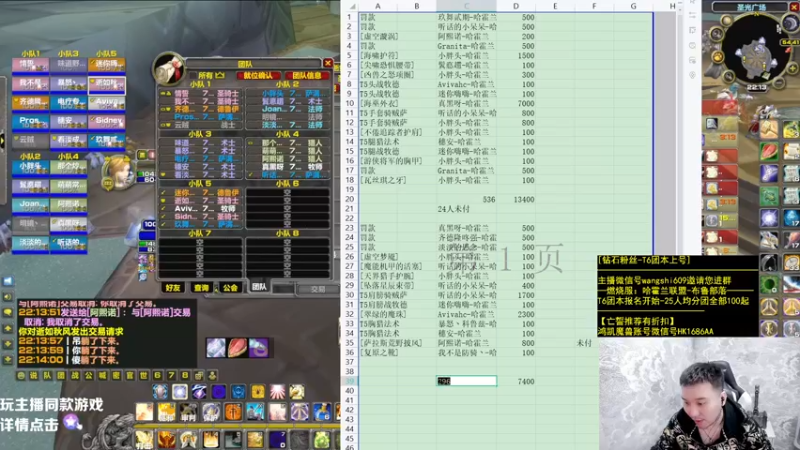Select Aviv... priest row in 小队 5
The height and width of the screenshot is (450, 800).
pyautogui.click(x=201, y=209)
